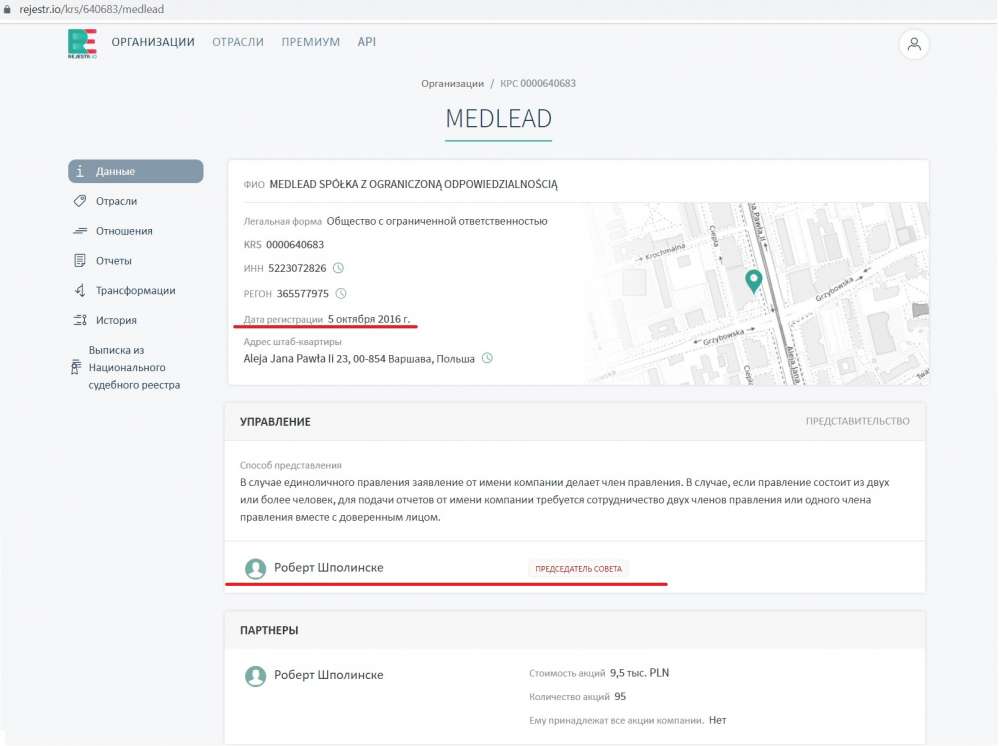Click the clock icon beside РЕГОН number
The height and width of the screenshot is (746, 999).
tap(341, 294)
